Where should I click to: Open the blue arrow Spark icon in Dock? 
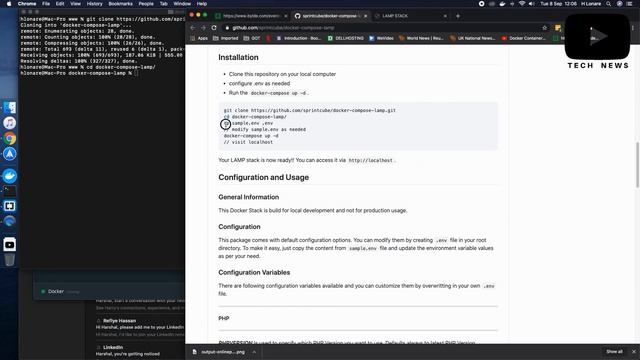click(9, 154)
